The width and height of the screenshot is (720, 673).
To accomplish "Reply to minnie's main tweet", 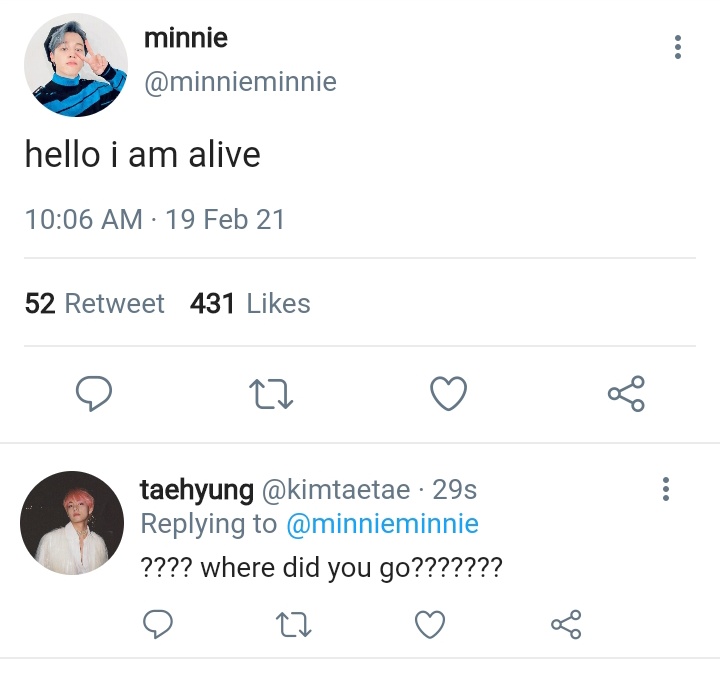I will coord(94,393).
